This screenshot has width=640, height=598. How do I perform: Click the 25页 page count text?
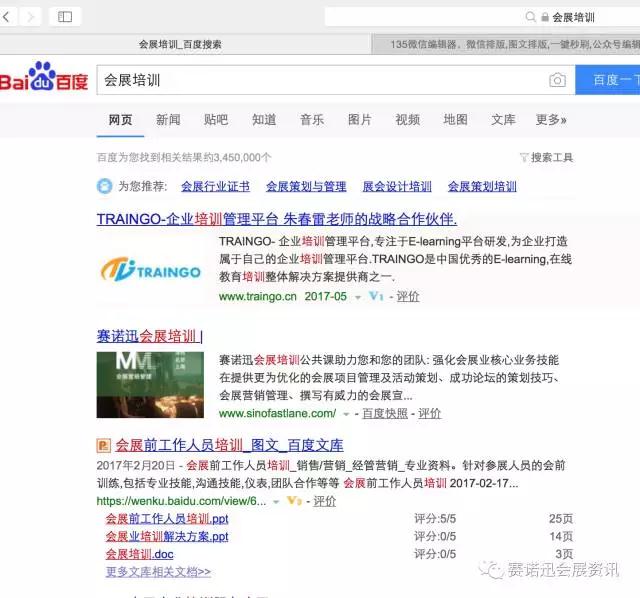pos(561,519)
